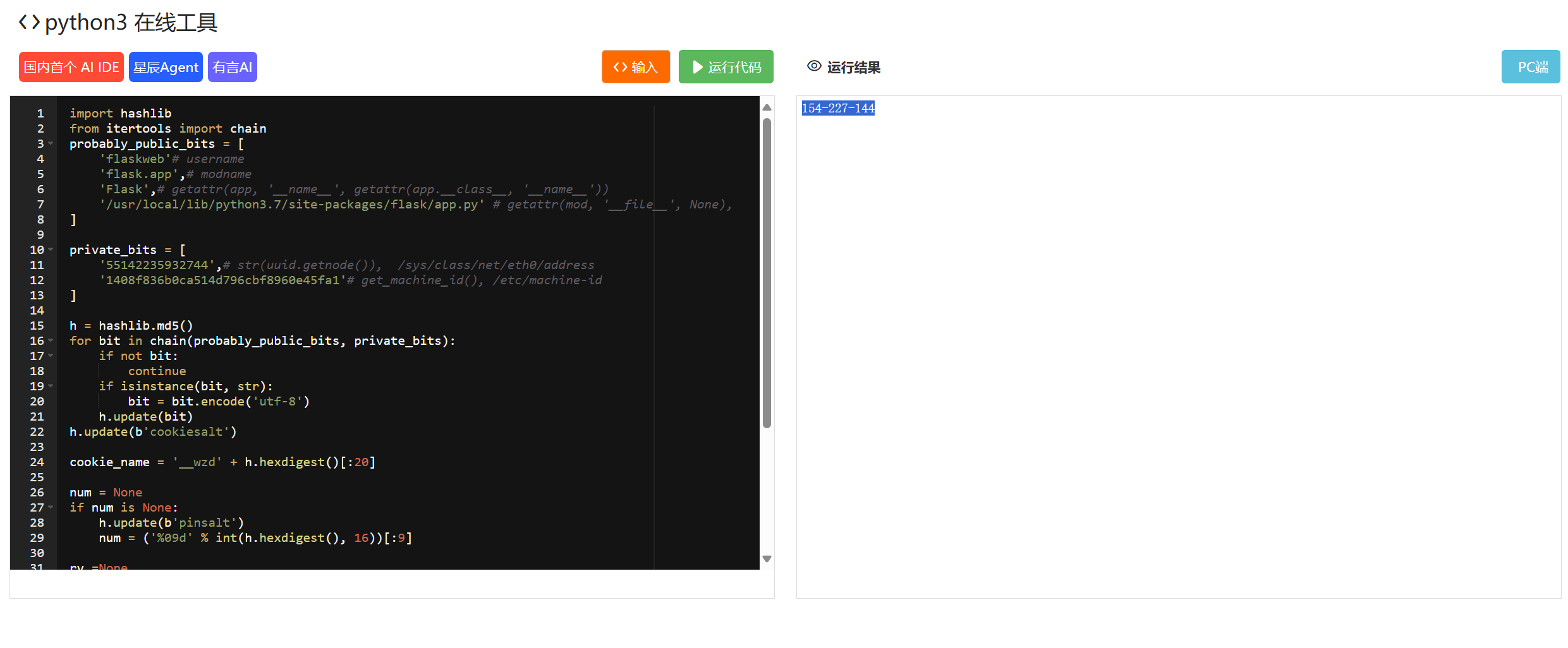
Task: Click the 国内首个 AI IDE button
Action: [71, 67]
